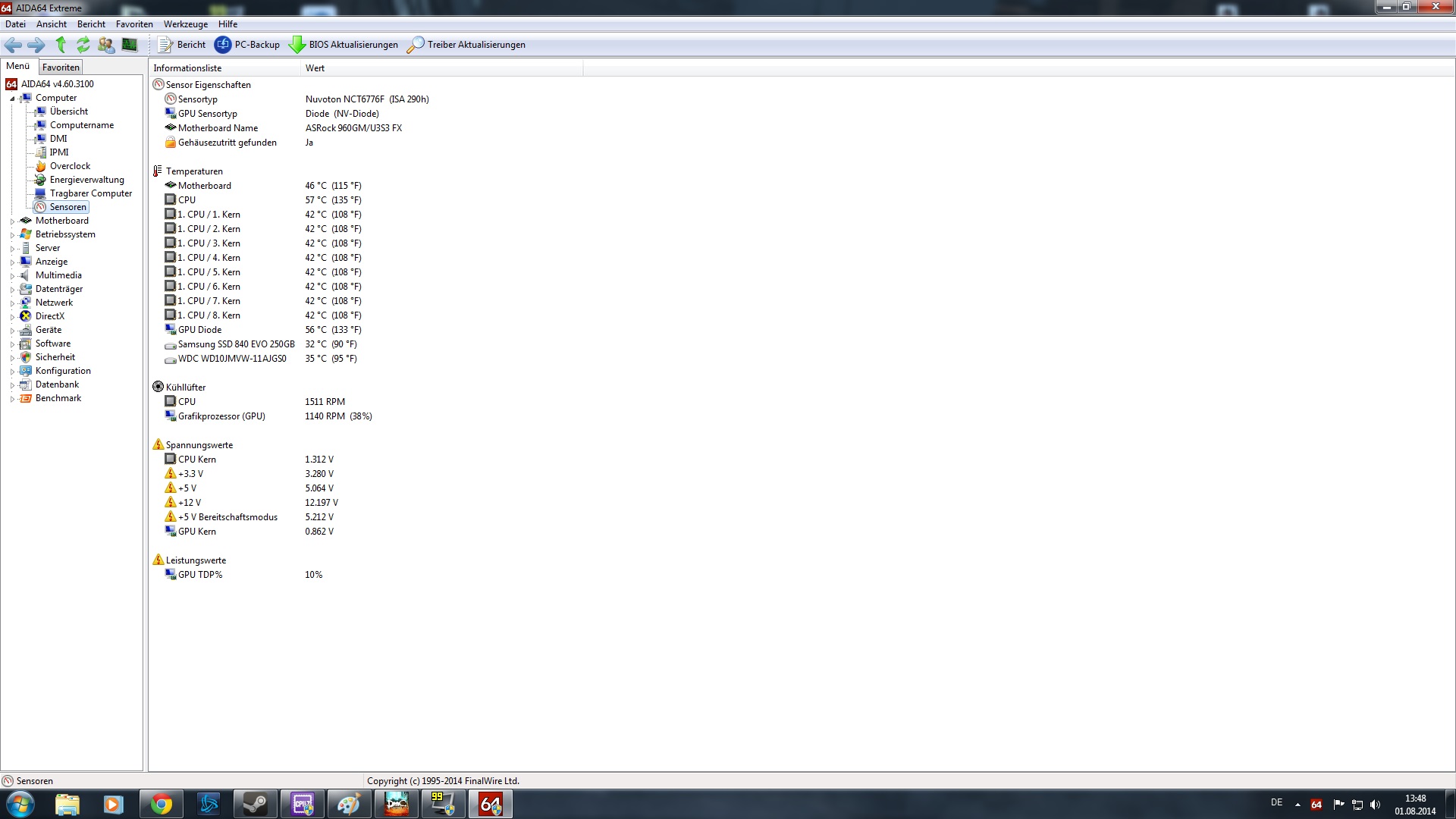
Task: Click the forward navigation arrow icon
Action: (36, 45)
